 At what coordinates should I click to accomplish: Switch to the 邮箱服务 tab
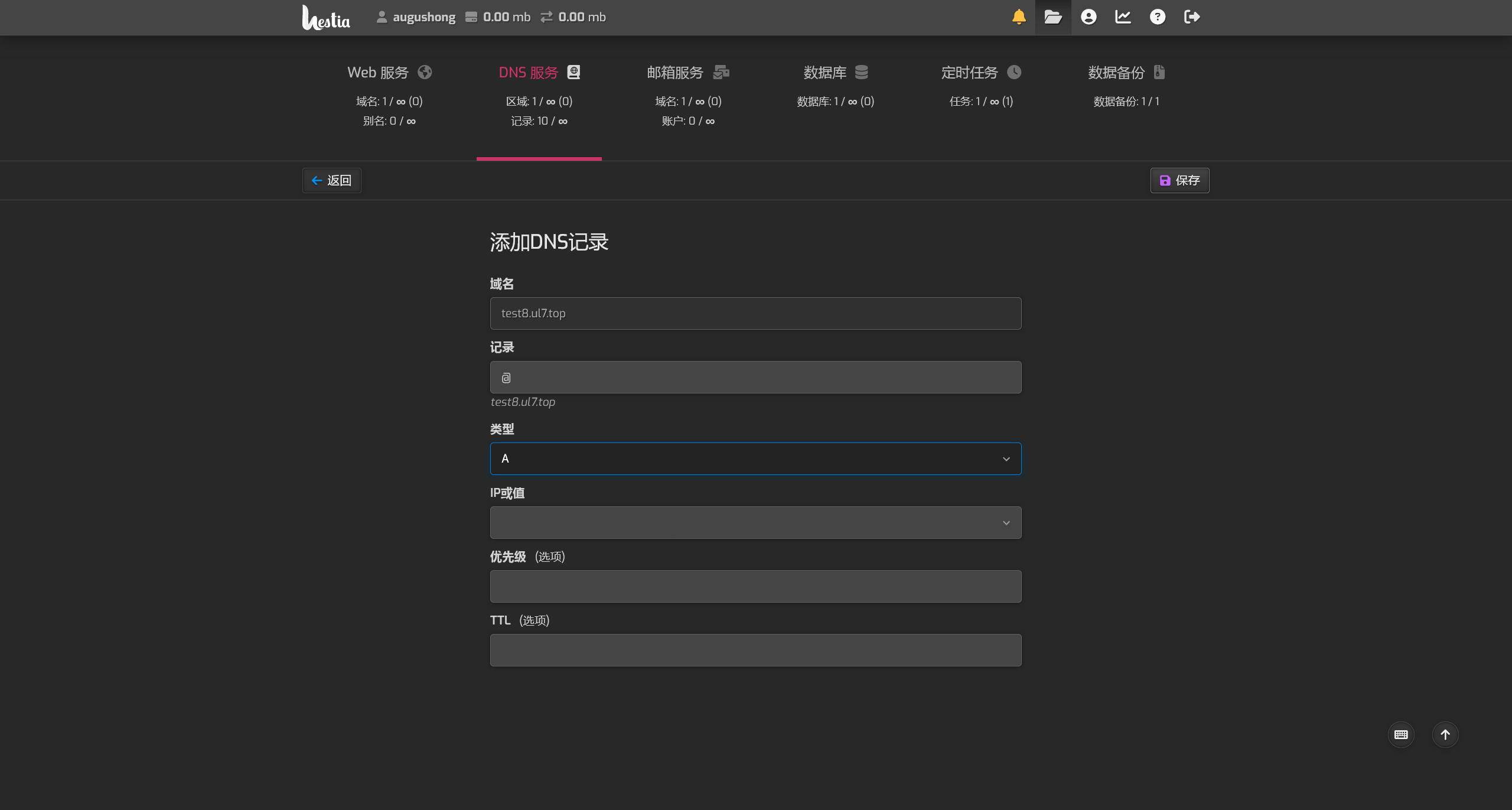pyautogui.click(x=688, y=73)
